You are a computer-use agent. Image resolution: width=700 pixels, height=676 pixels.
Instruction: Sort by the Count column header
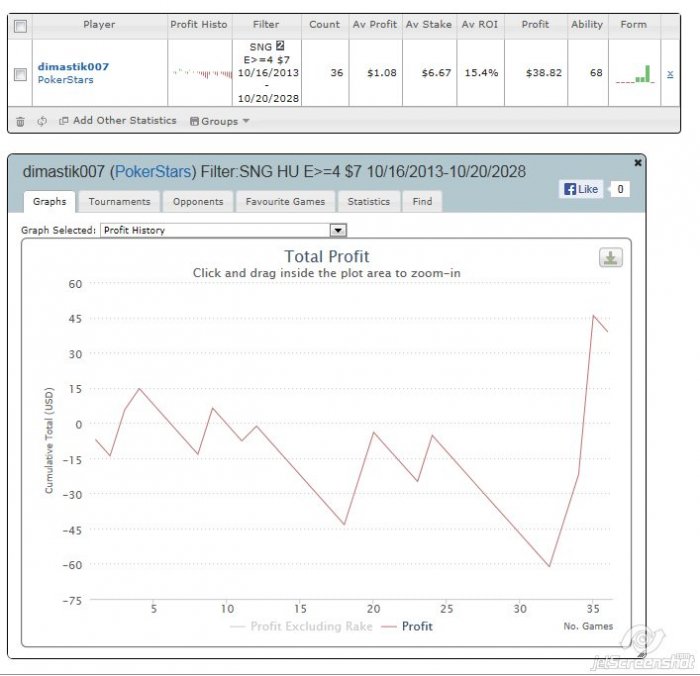[325, 25]
